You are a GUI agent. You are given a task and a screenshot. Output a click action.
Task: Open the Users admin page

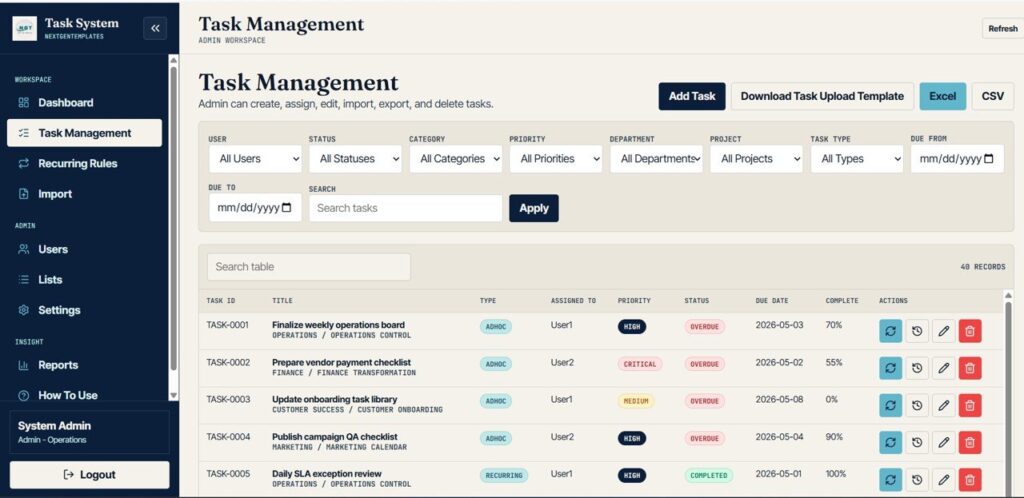(84, 249)
